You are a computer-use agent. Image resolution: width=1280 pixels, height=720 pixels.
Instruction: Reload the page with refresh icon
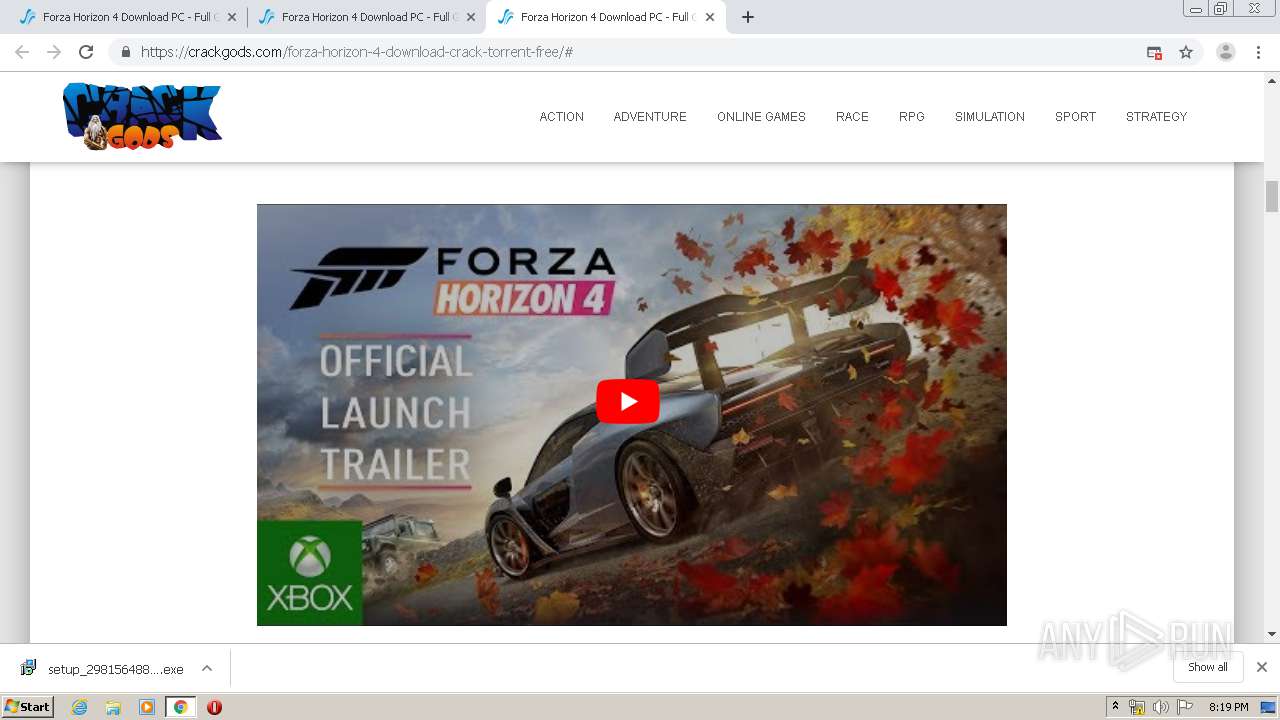click(x=86, y=52)
